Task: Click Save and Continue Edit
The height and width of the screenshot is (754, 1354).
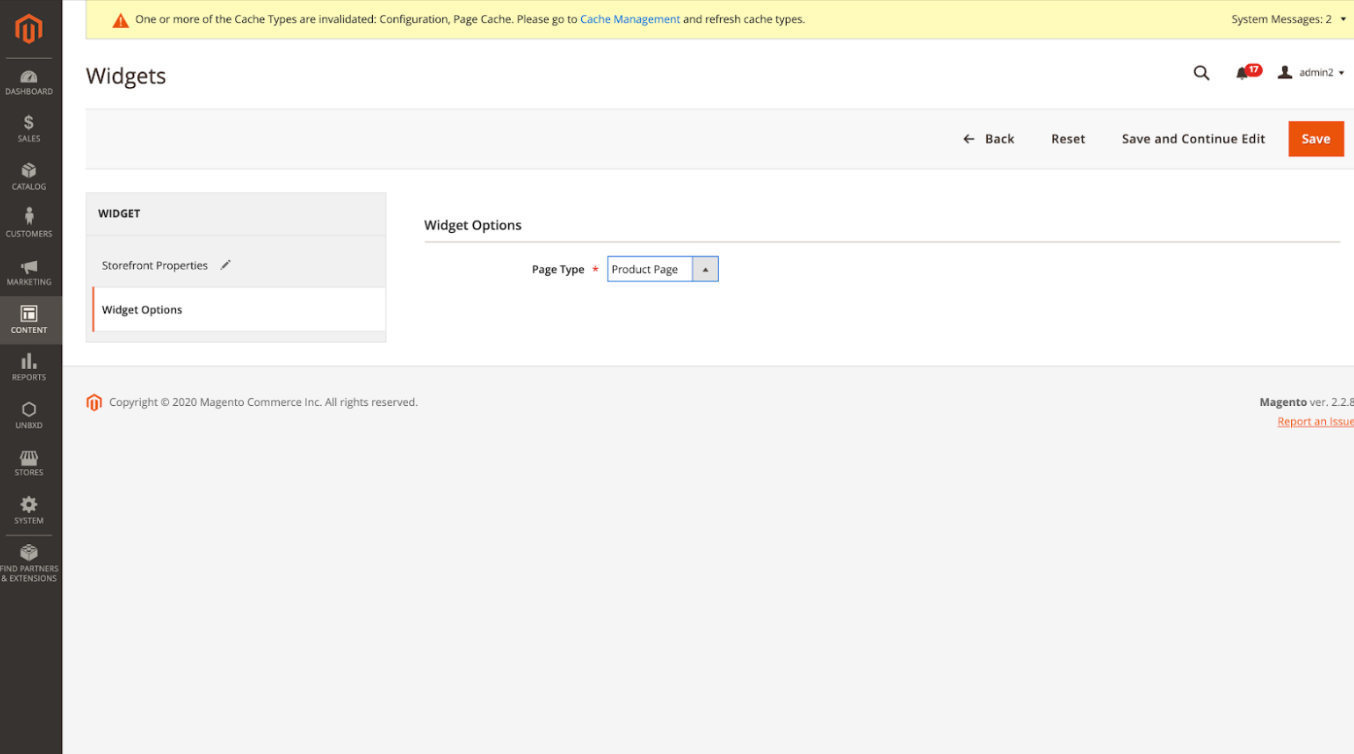Action: click(x=1193, y=139)
